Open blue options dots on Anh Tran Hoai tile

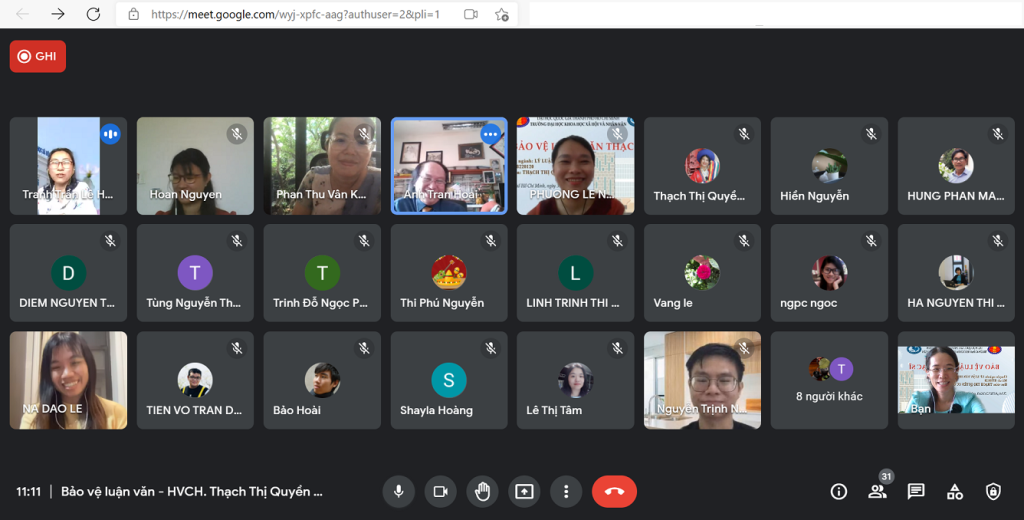click(490, 135)
